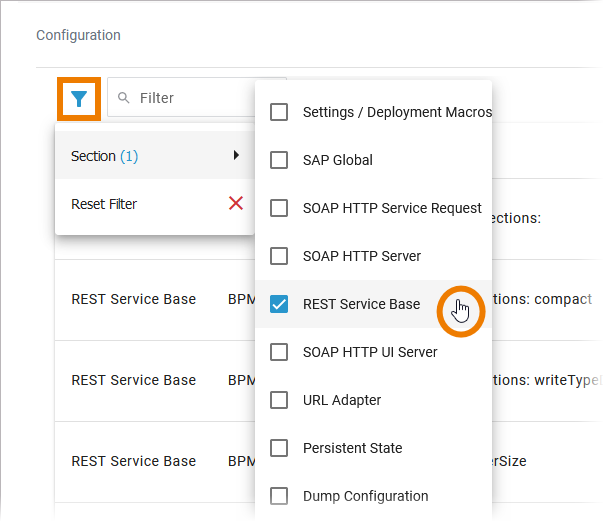
Task: Select the Persistent State checkbox
Action: tap(280, 448)
